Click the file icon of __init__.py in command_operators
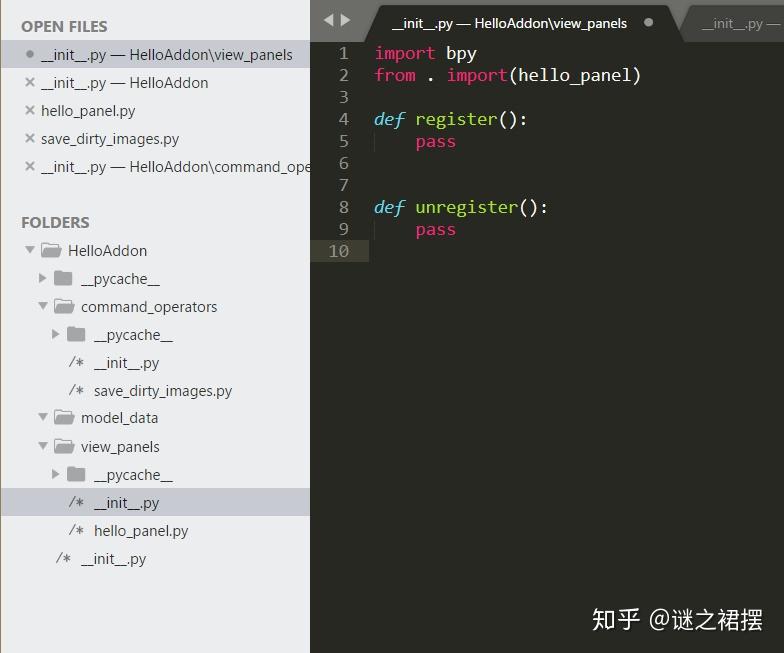The height and width of the screenshot is (653, 784). [76, 362]
